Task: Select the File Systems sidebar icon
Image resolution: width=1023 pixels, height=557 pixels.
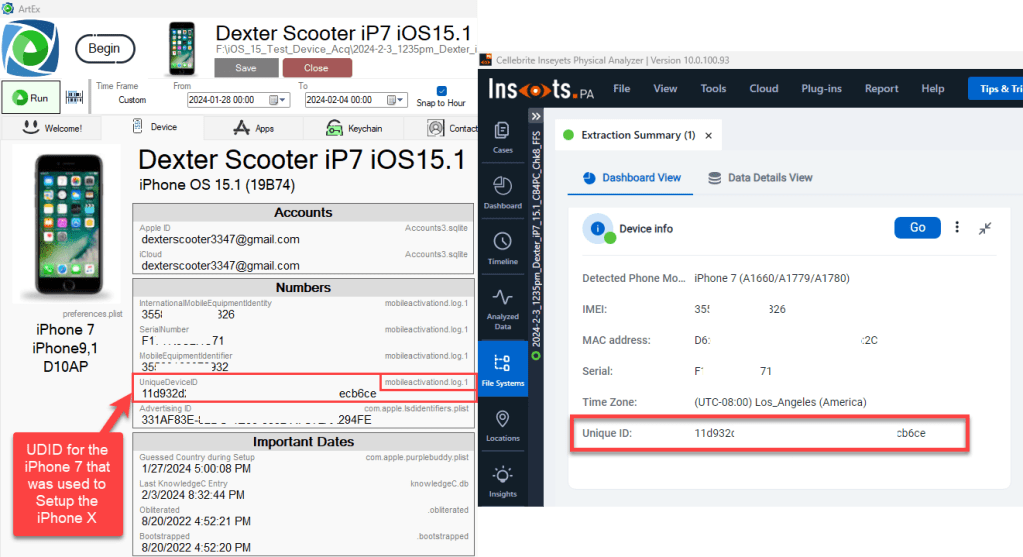Action: (502, 369)
